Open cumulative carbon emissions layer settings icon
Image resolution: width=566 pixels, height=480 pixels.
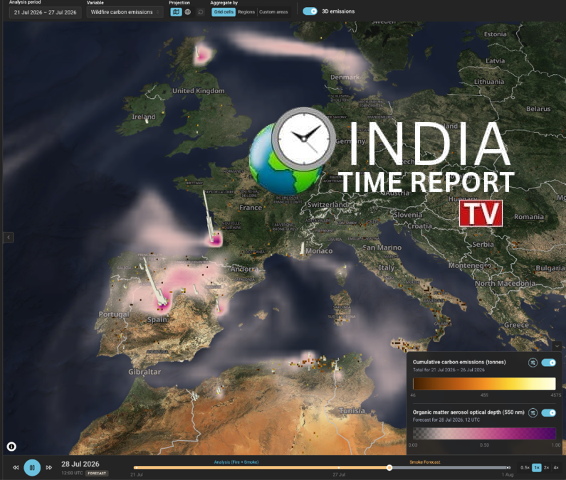[532, 363]
